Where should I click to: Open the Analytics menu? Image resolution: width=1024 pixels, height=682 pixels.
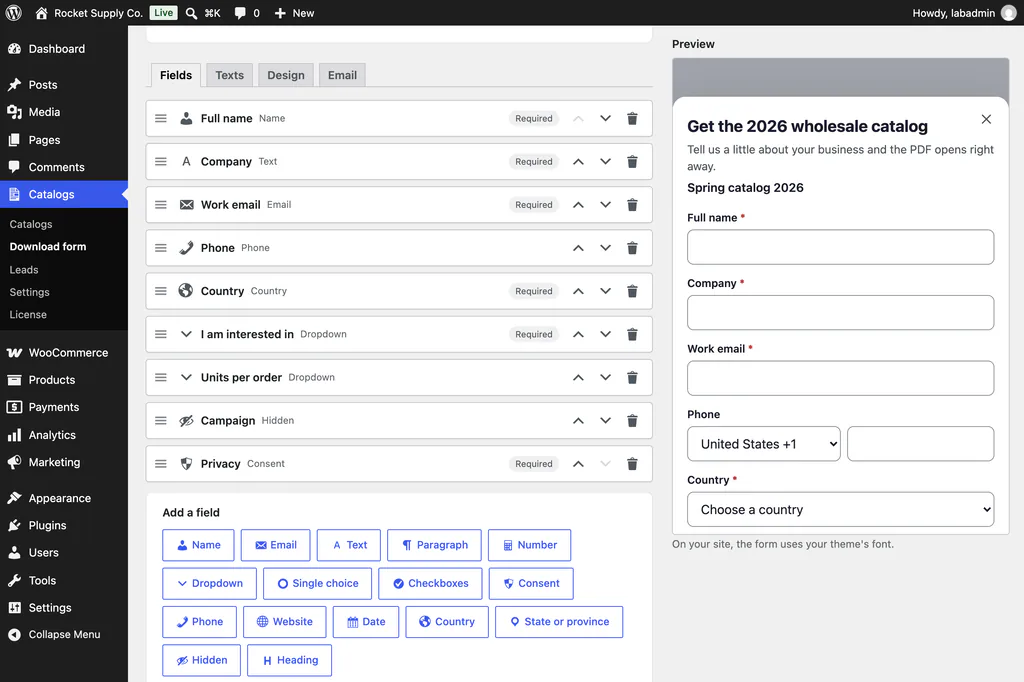(x=64, y=434)
